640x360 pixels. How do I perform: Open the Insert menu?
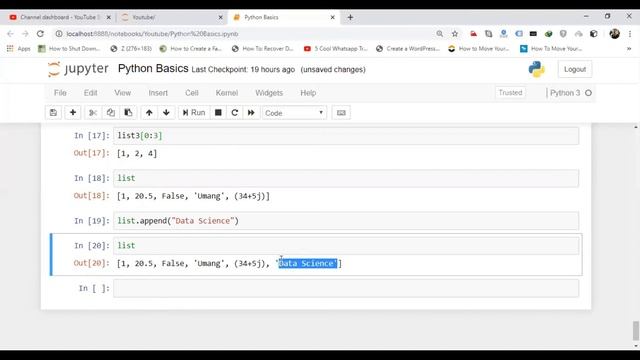click(158, 93)
